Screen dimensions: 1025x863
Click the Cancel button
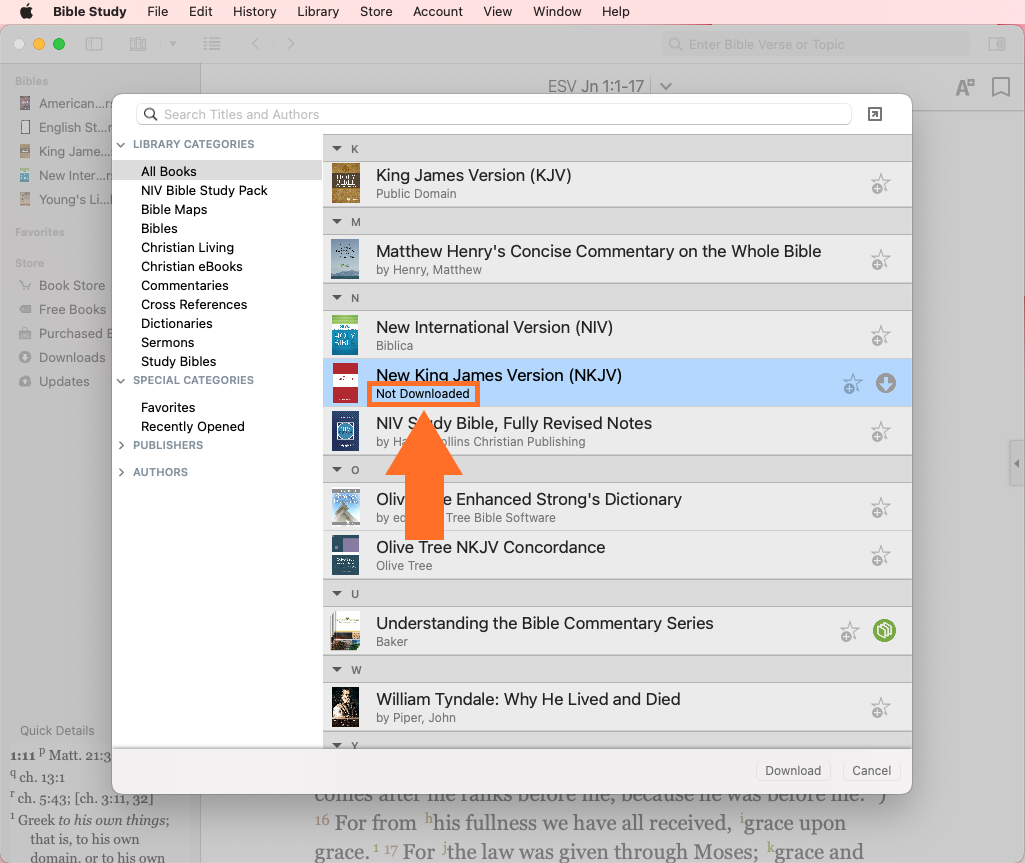pos(871,770)
